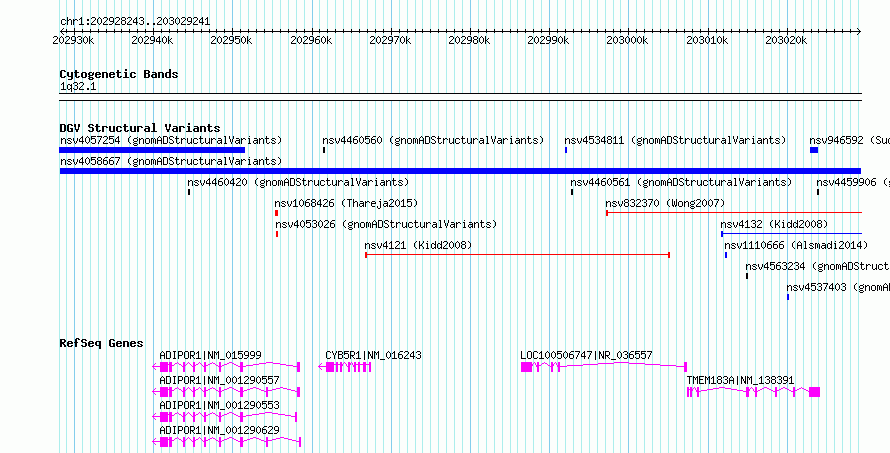
Task: Click the red nsv832370 variant line
Action: click(734, 213)
